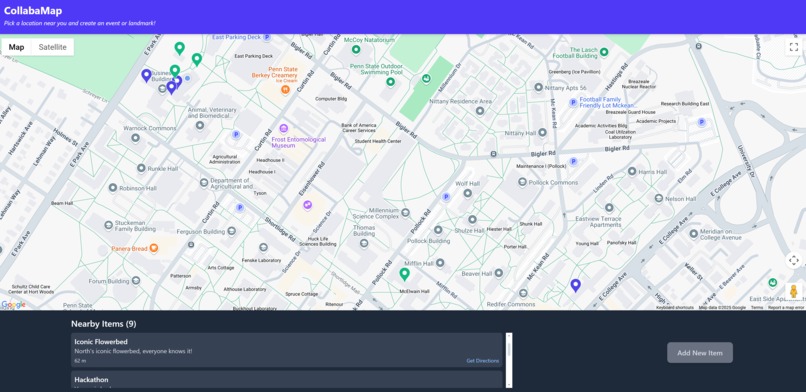
Task: Click the Nittany Apts 56 pin
Action: (x=538, y=87)
